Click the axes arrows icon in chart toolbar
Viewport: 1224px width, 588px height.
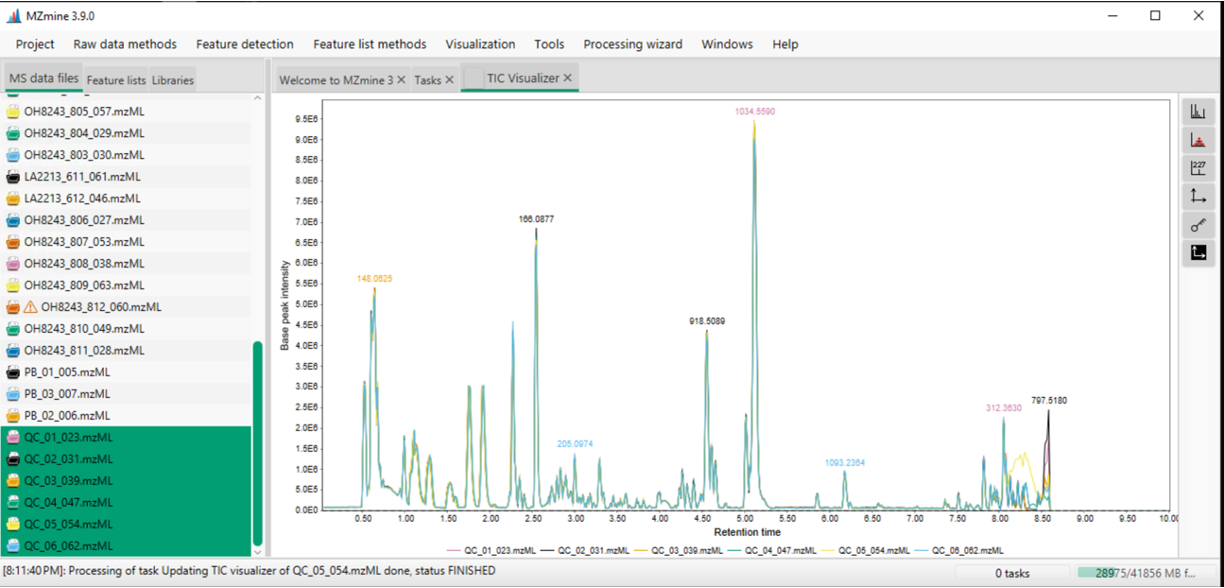pos(1198,196)
